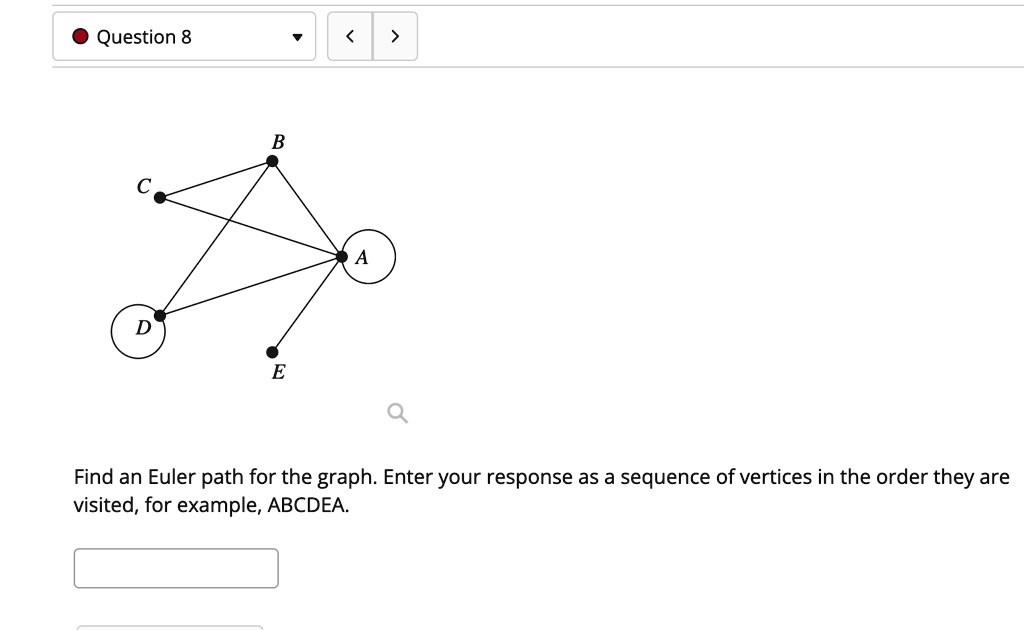Click the right chevron navigation arrow
Viewport: 1024px width, 630px height.
(x=395, y=35)
